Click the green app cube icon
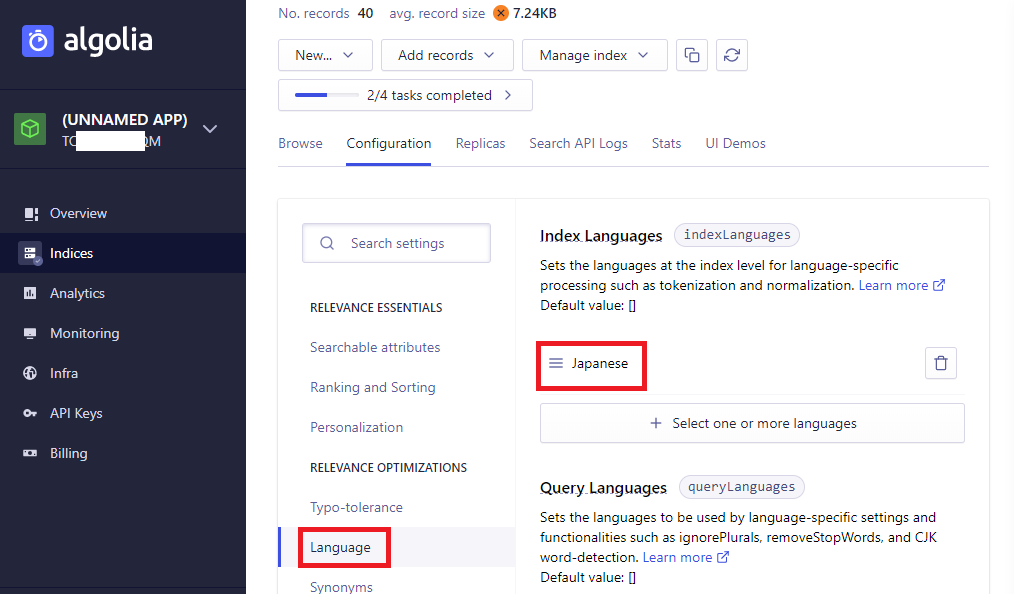 click(30, 129)
